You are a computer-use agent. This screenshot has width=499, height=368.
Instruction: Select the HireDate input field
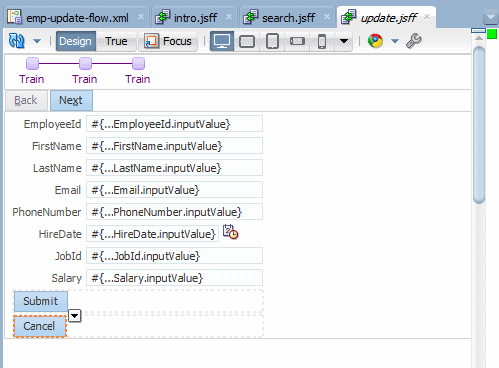152,234
